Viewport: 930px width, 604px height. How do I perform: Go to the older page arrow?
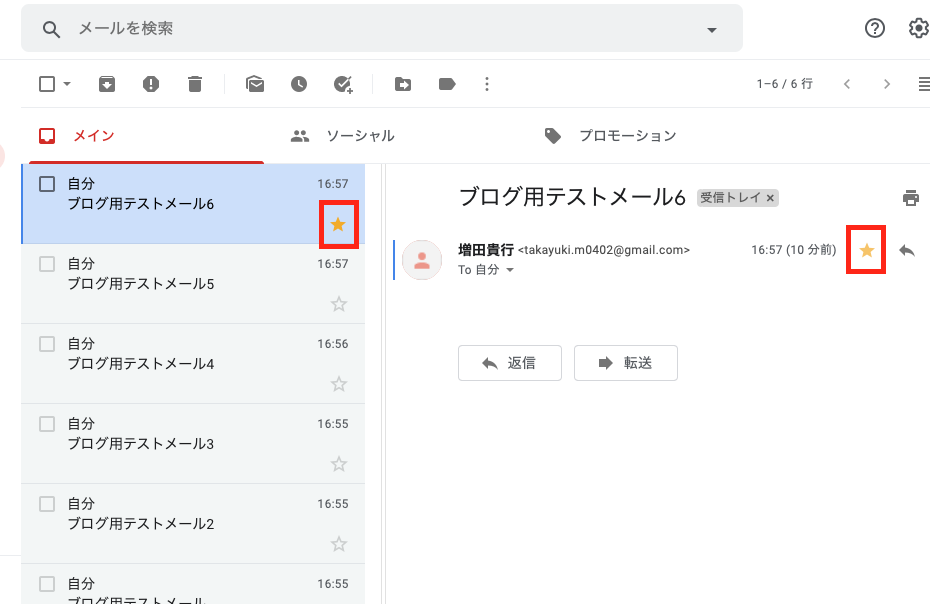coord(887,84)
